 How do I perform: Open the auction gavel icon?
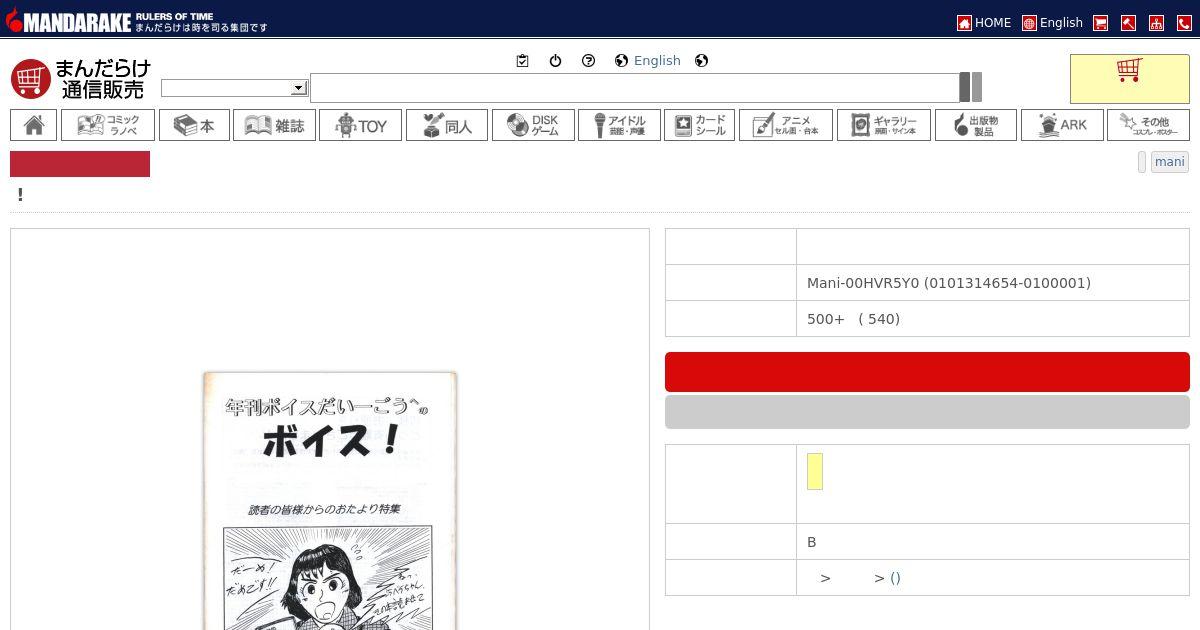1128,23
